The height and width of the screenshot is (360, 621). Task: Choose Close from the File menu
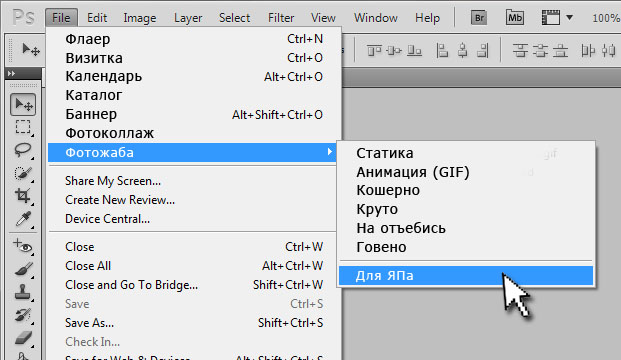[x=194, y=247]
